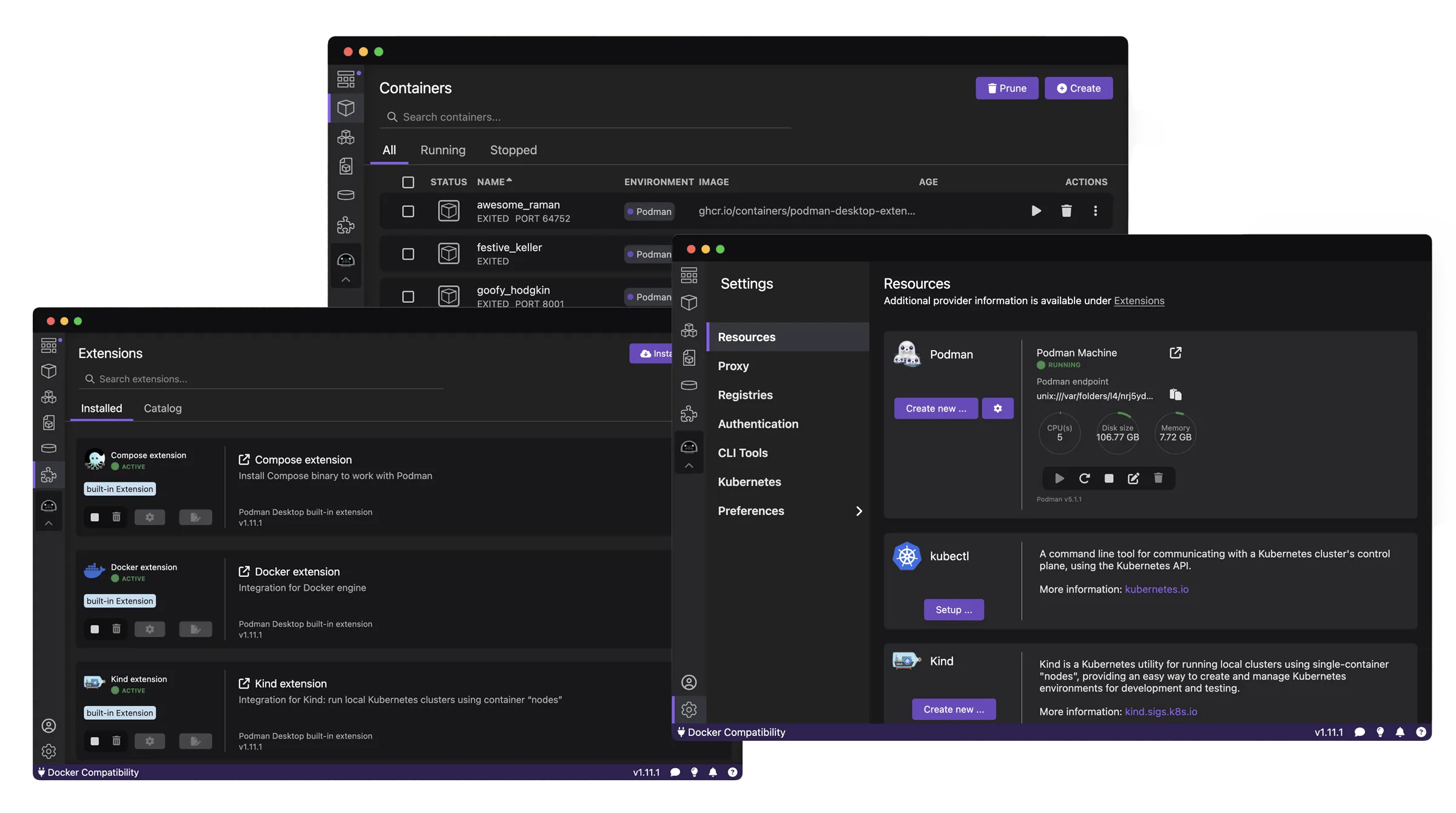
Task: Open Podman Machine details external icon
Action: click(x=1175, y=353)
